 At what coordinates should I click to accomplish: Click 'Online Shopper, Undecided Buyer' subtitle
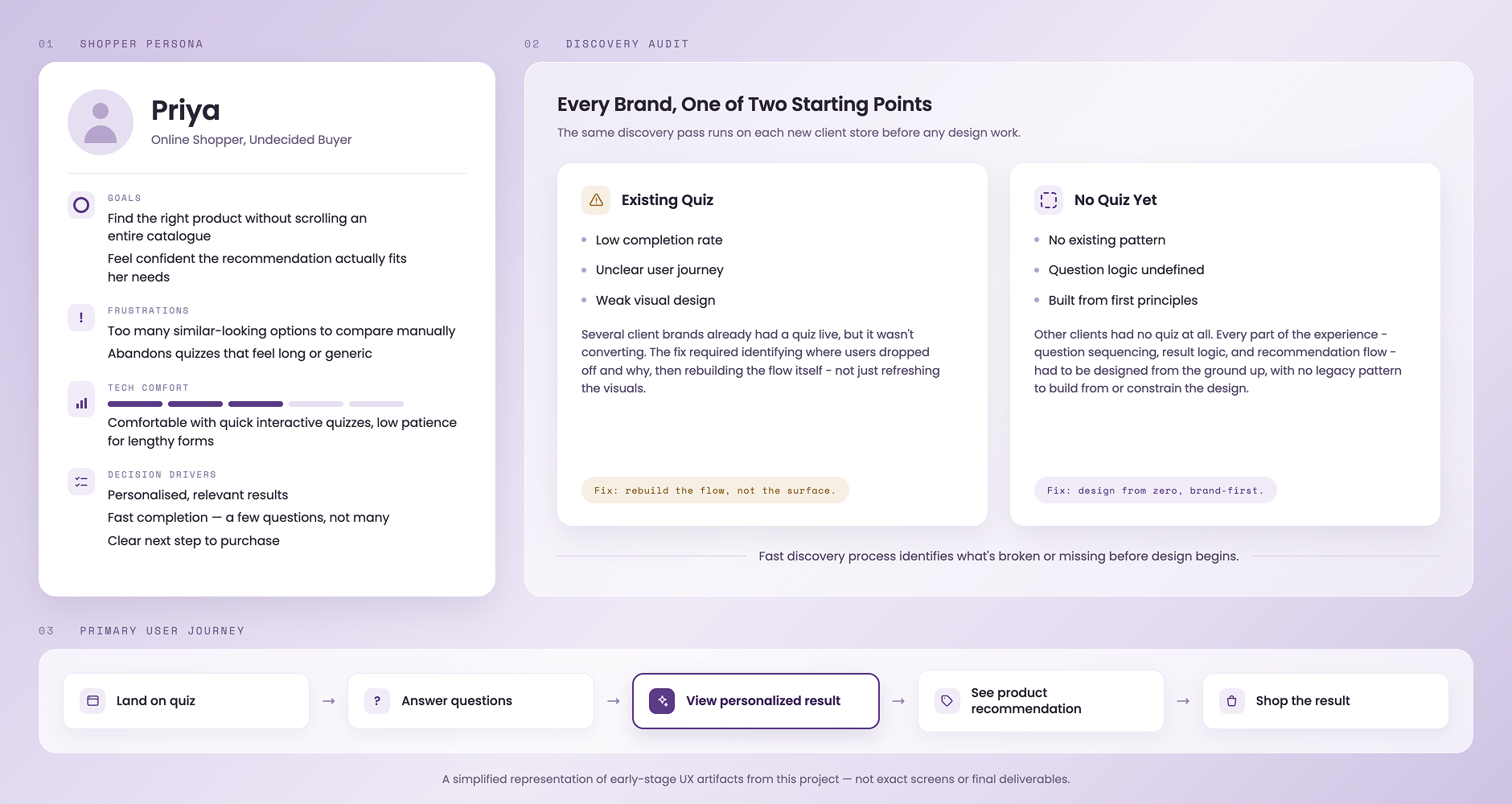coord(252,140)
